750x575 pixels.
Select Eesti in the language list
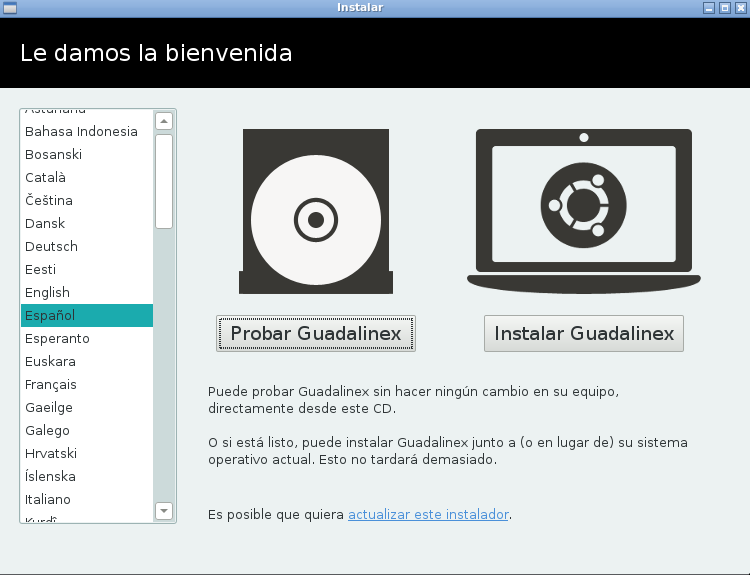click(x=87, y=269)
